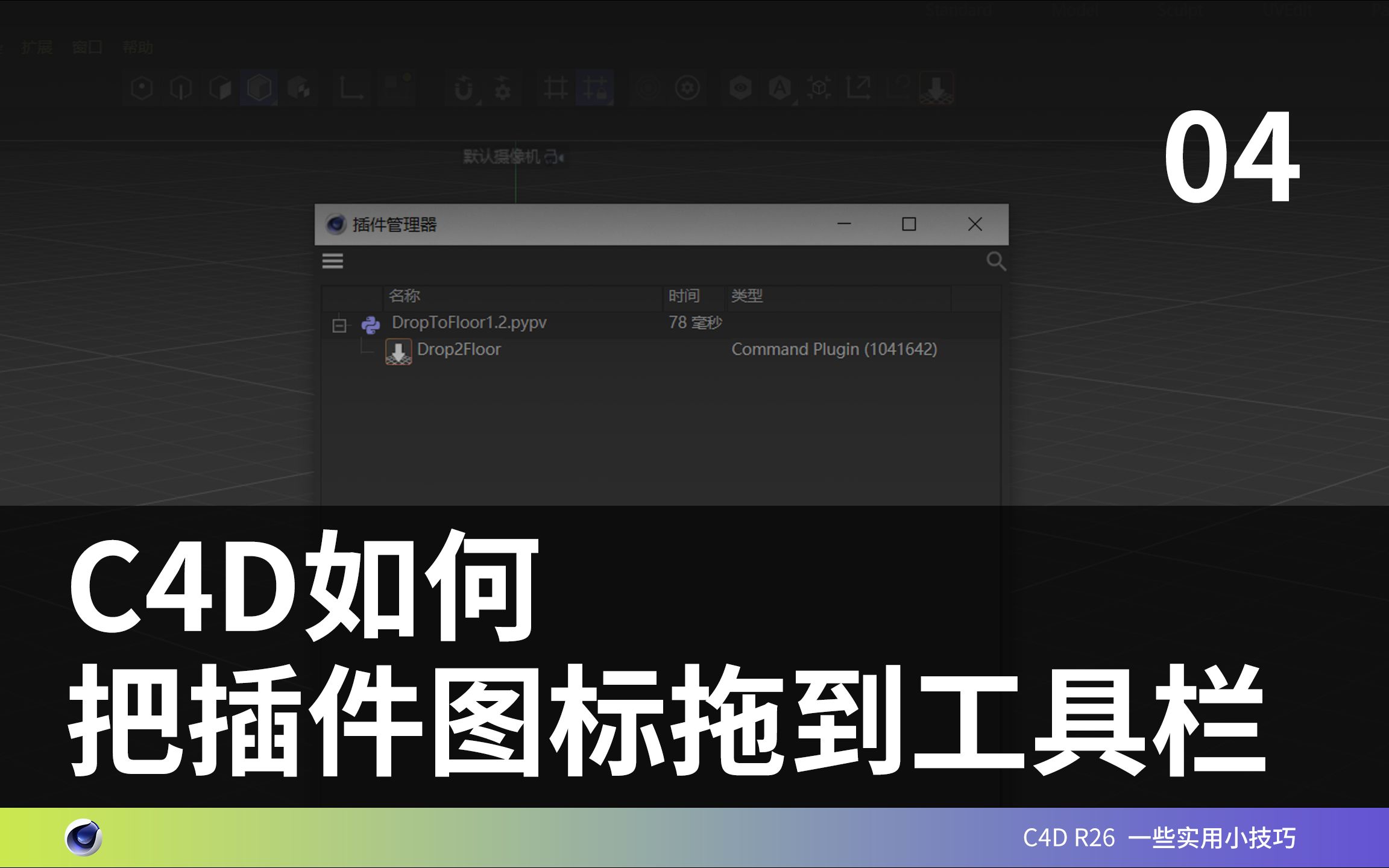
Task: Select the Drop2Floor command plugin entry
Action: pos(459,349)
